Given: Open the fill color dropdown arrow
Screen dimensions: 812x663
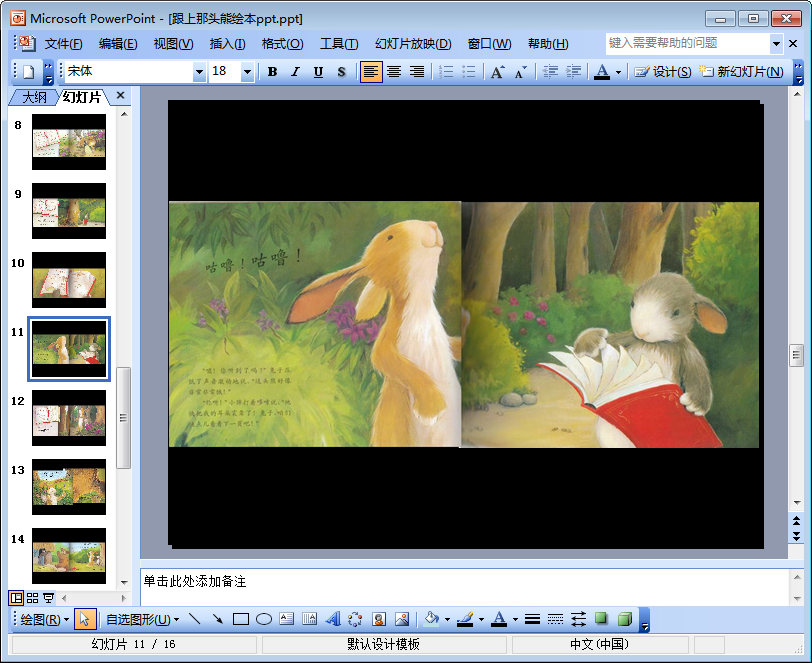Looking at the screenshot, I should tap(447, 619).
